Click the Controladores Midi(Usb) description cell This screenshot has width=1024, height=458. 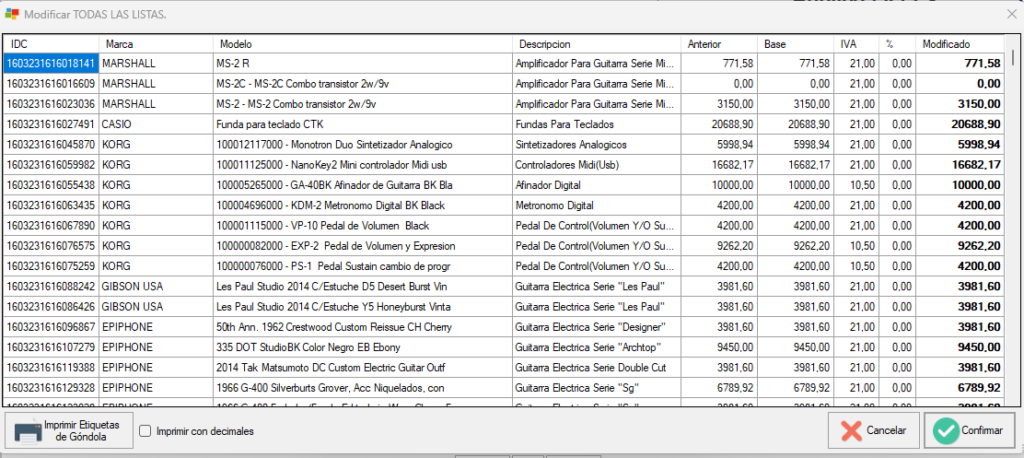pos(597,165)
